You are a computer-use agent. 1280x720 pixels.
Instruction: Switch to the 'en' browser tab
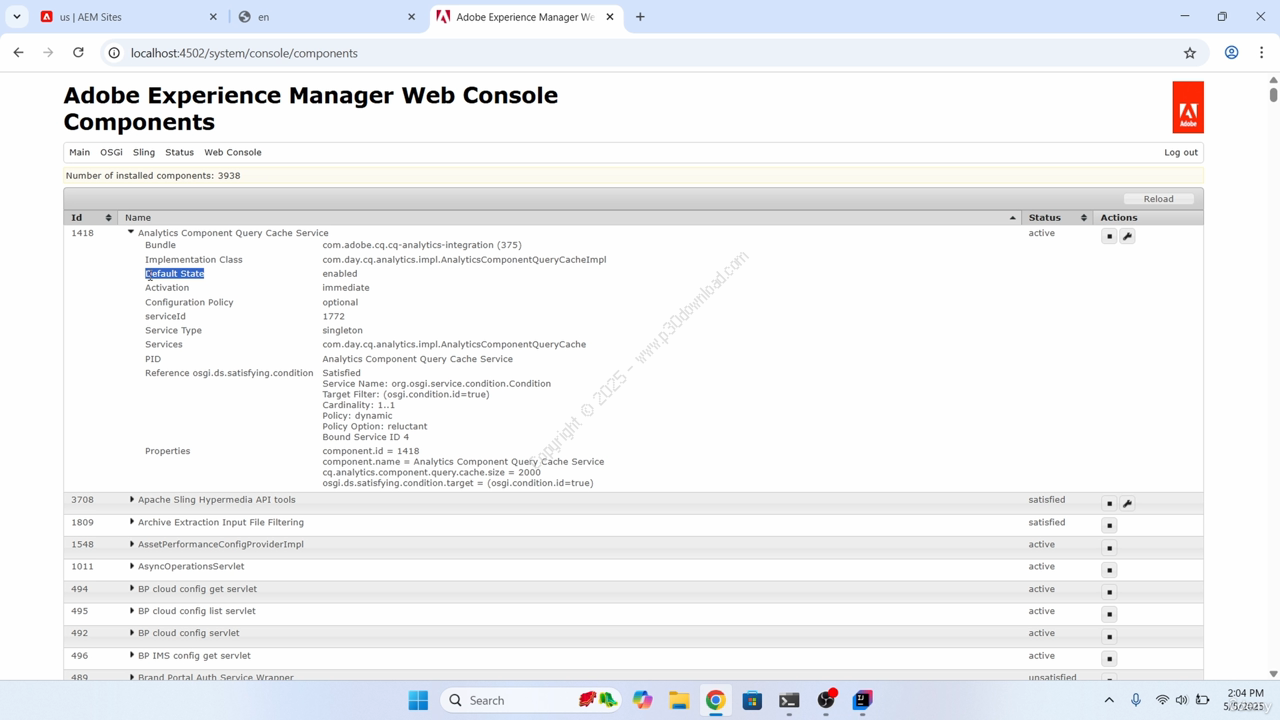[325, 17]
